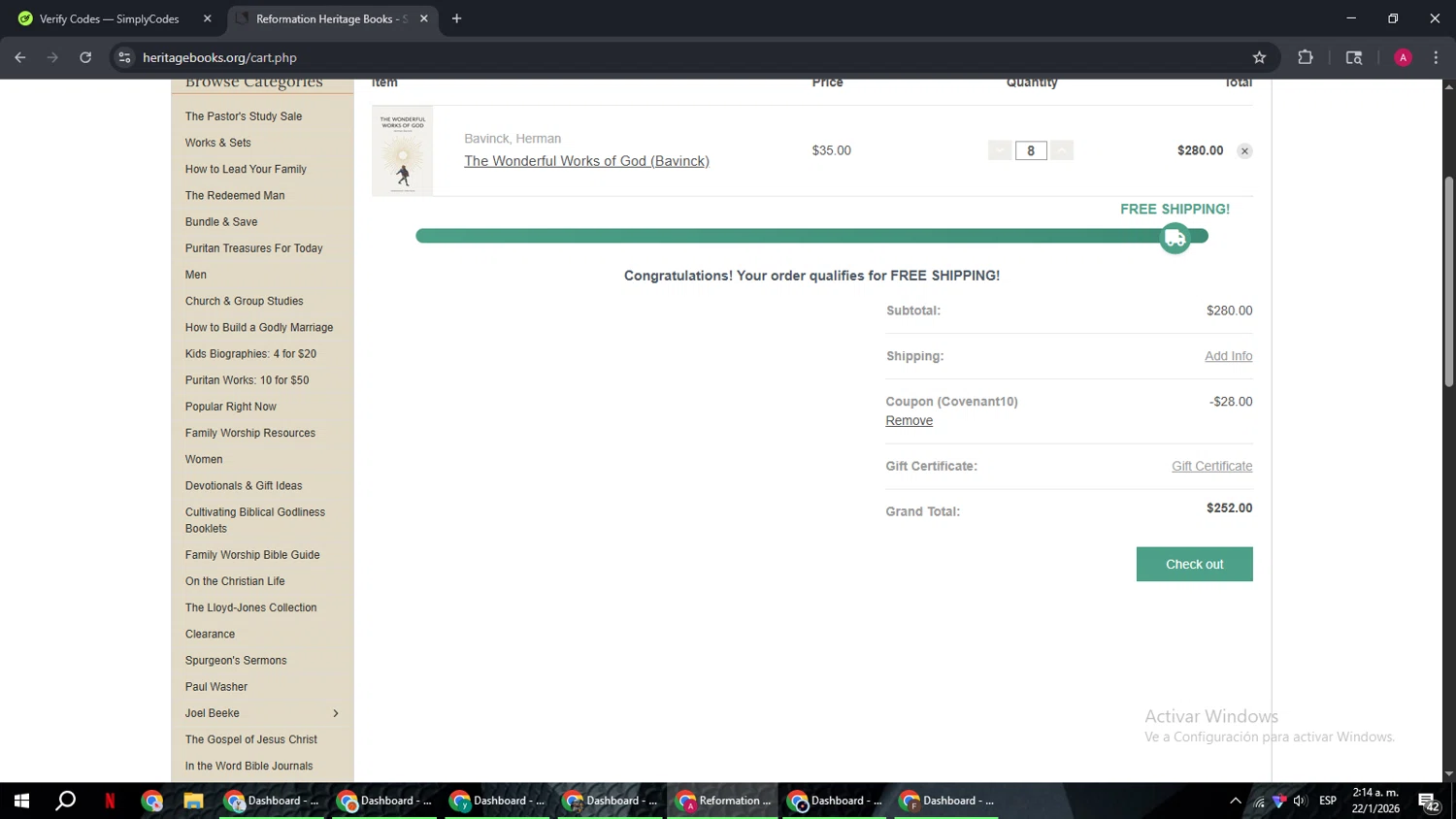This screenshot has width=1456, height=819.
Task: Open the Chrome three-dot menu
Action: tap(1436, 57)
